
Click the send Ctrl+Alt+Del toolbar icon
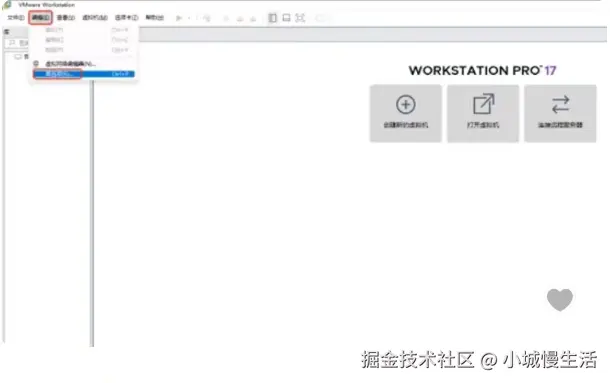click(x=206, y=18)
